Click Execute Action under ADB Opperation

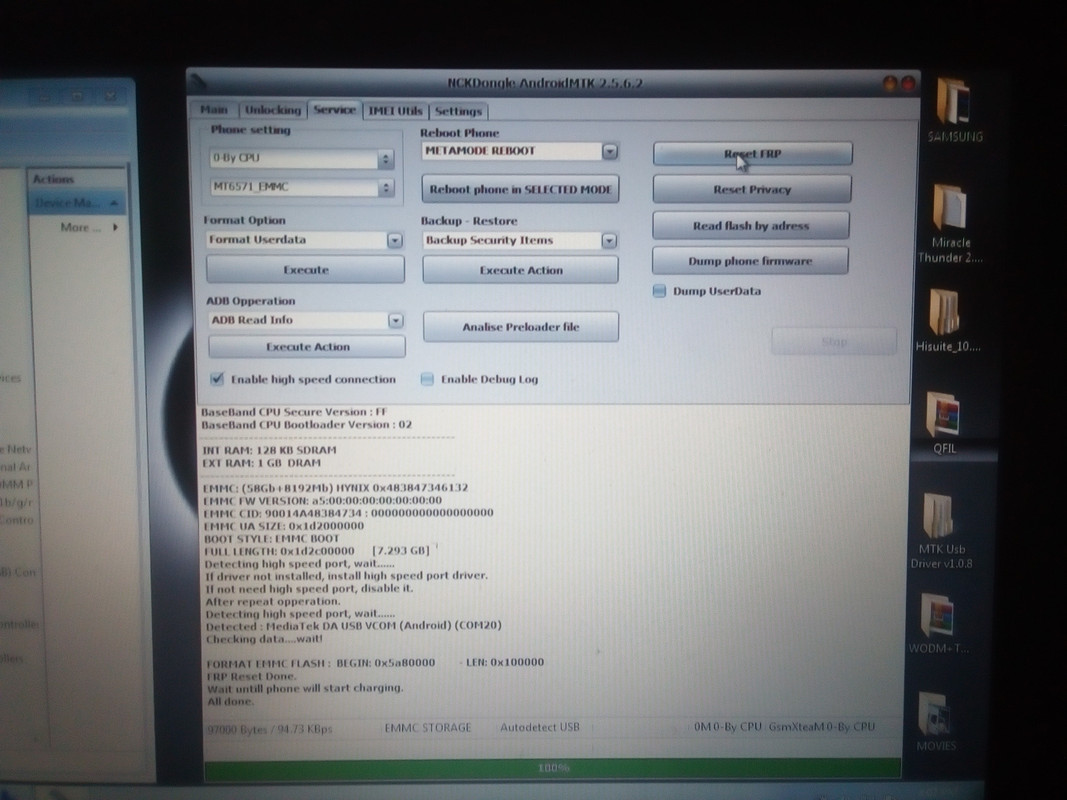(307, 346)
